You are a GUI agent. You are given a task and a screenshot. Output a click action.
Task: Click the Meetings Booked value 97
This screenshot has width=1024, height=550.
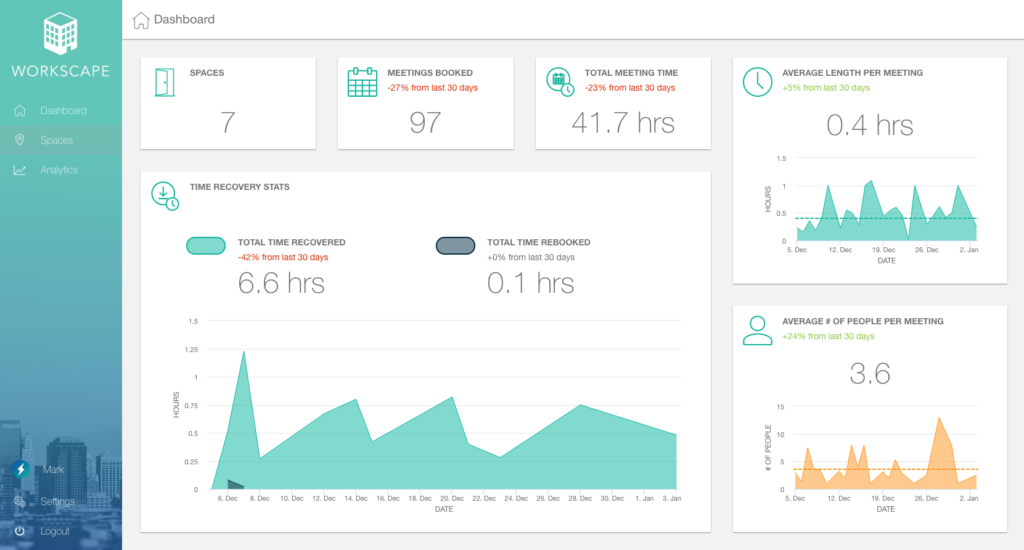tap(425, 123)
